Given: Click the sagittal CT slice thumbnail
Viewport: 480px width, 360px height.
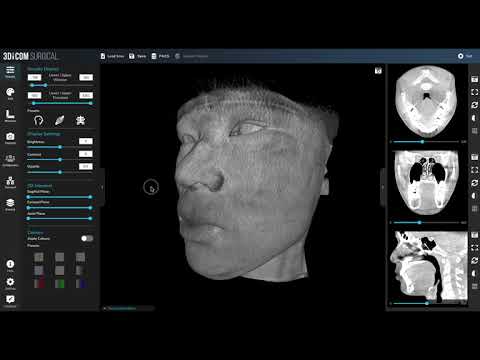Looking at the screenshot, I should tap(429, 266).
